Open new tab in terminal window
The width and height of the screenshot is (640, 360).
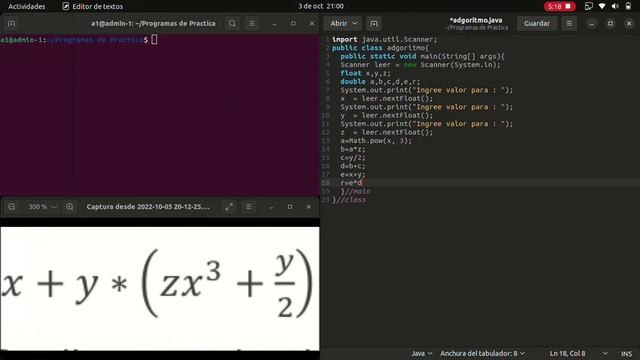[x=11, y=24]
